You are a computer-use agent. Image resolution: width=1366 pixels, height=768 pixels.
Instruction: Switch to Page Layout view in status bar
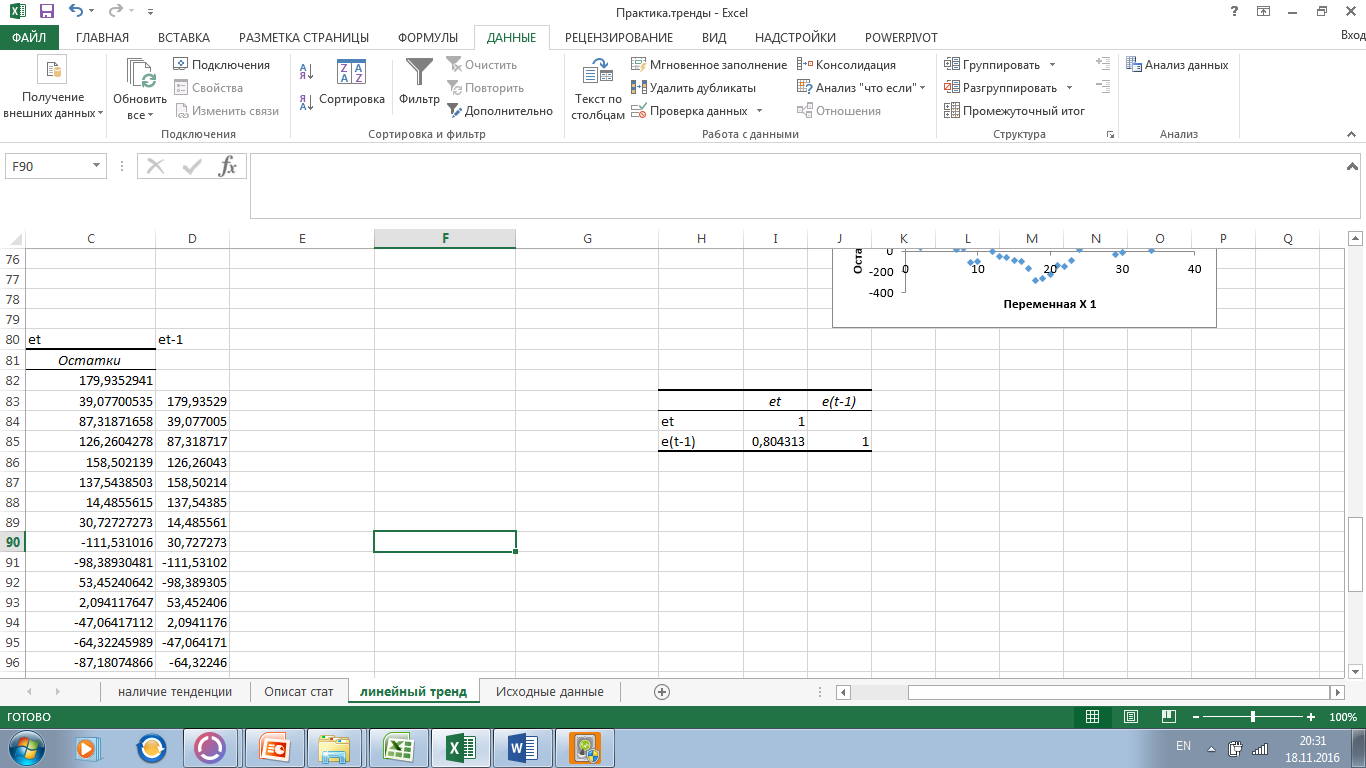[1130, 717]
